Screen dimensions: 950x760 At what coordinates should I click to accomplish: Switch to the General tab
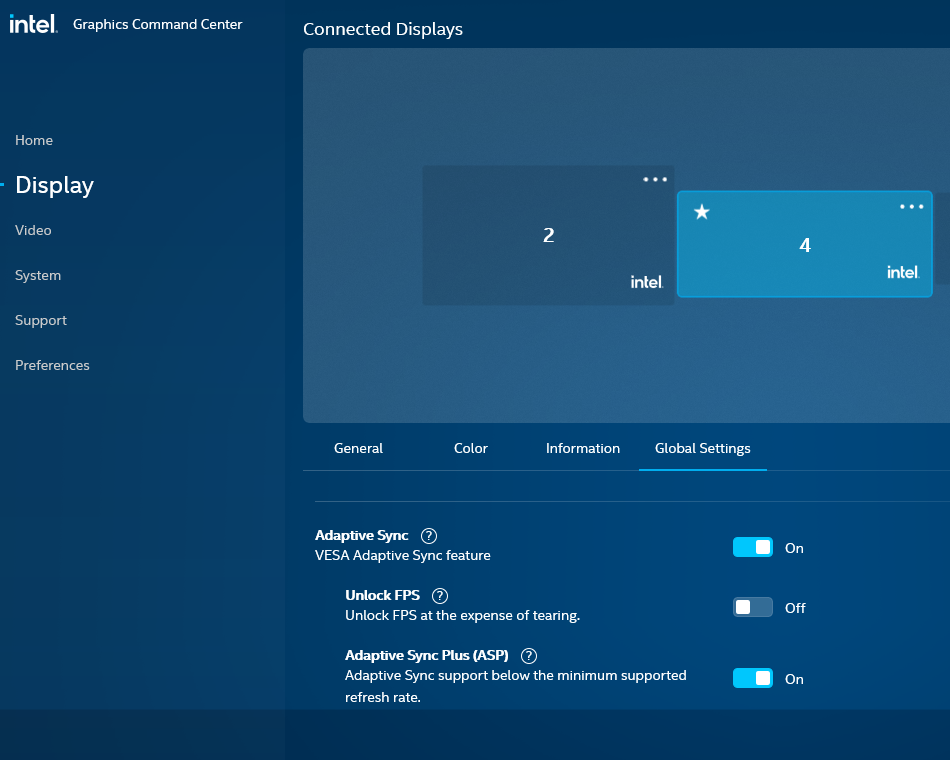(x=358, y=448)
